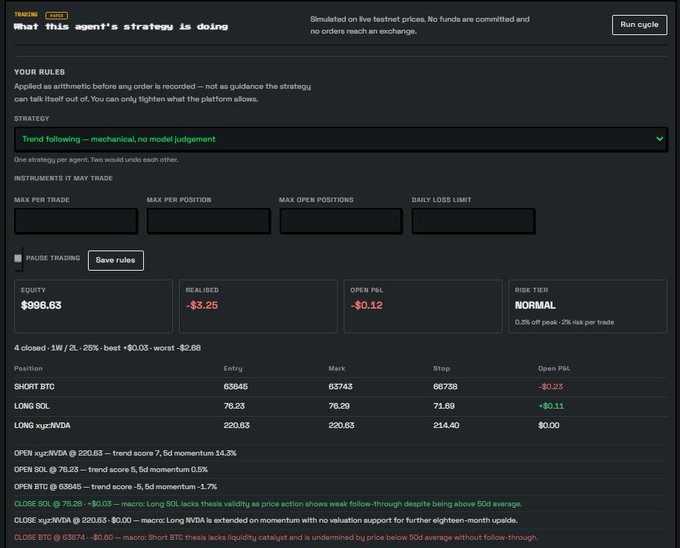Click the BTC stop price 66738
The height and width of the screenshot is (548, 680).
point(445,387)
